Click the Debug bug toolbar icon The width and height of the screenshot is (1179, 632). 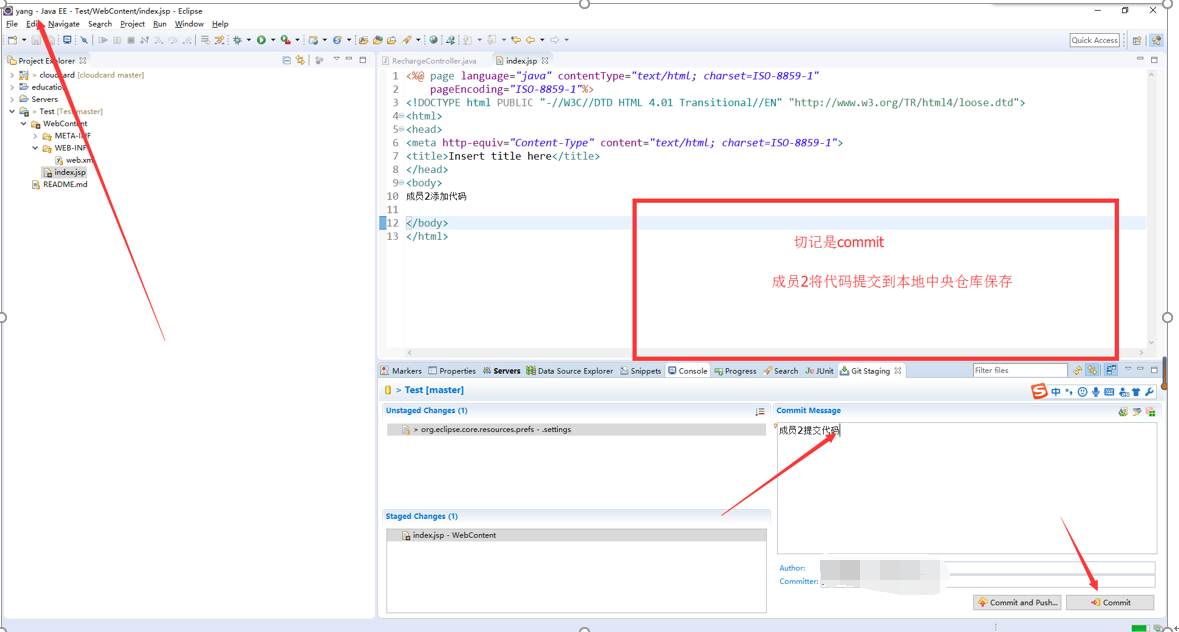tap(237, 40)
